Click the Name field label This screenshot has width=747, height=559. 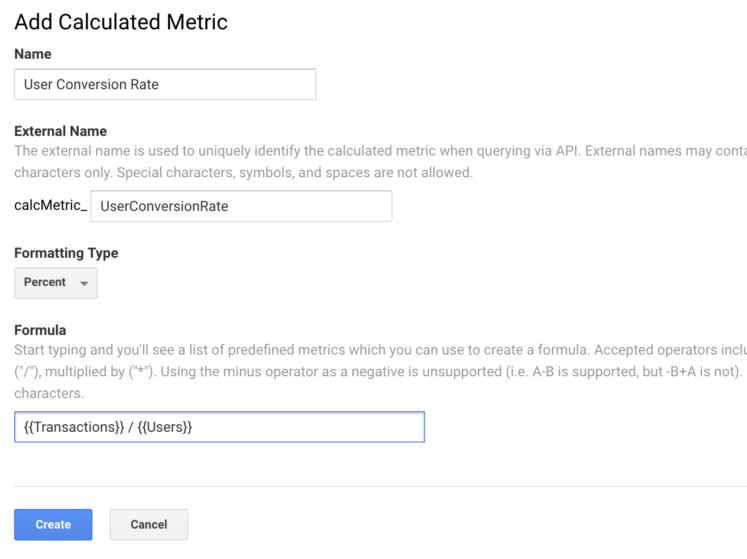(x=33, y=54)
